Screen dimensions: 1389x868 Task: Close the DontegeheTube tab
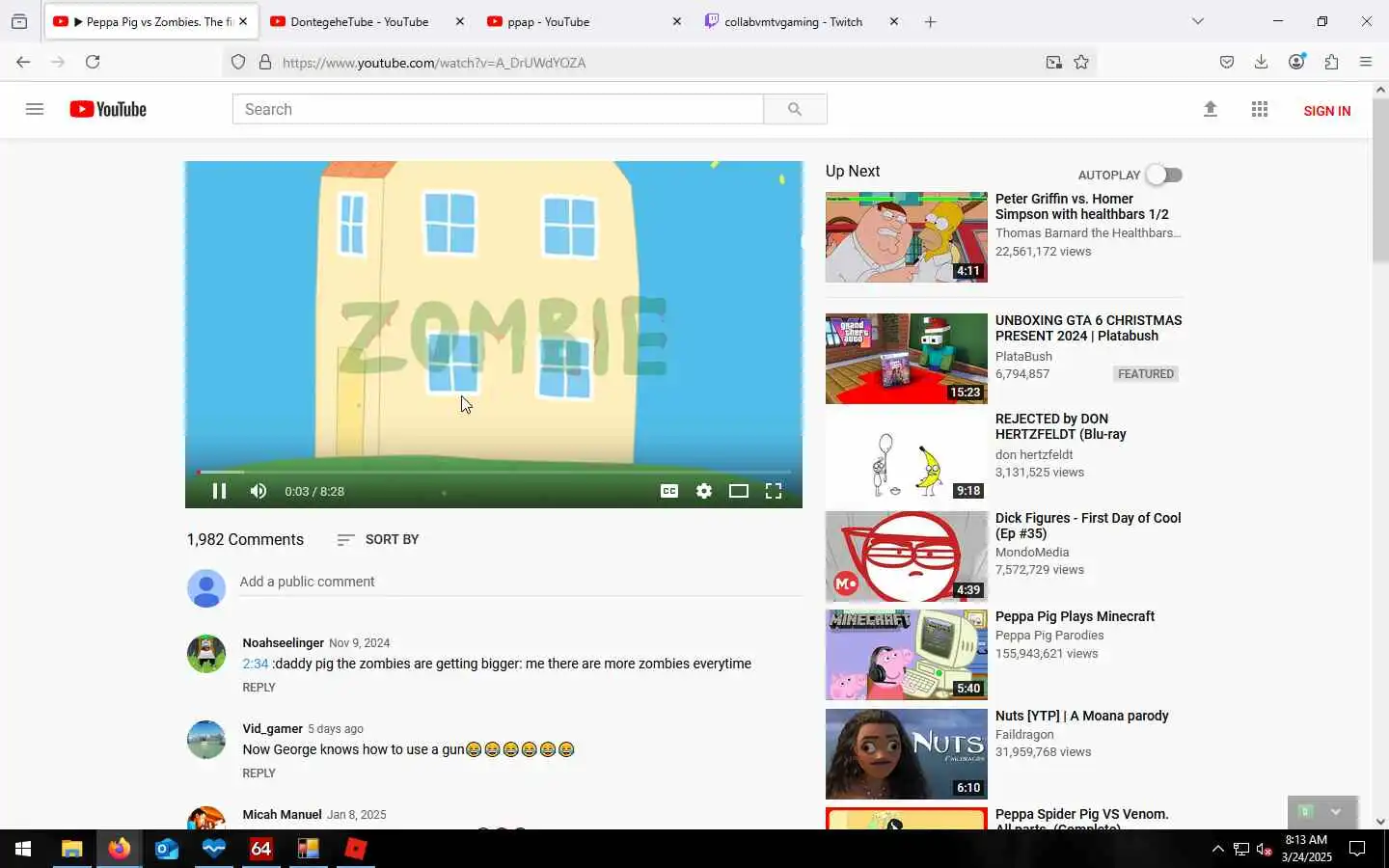pos(459,21)
